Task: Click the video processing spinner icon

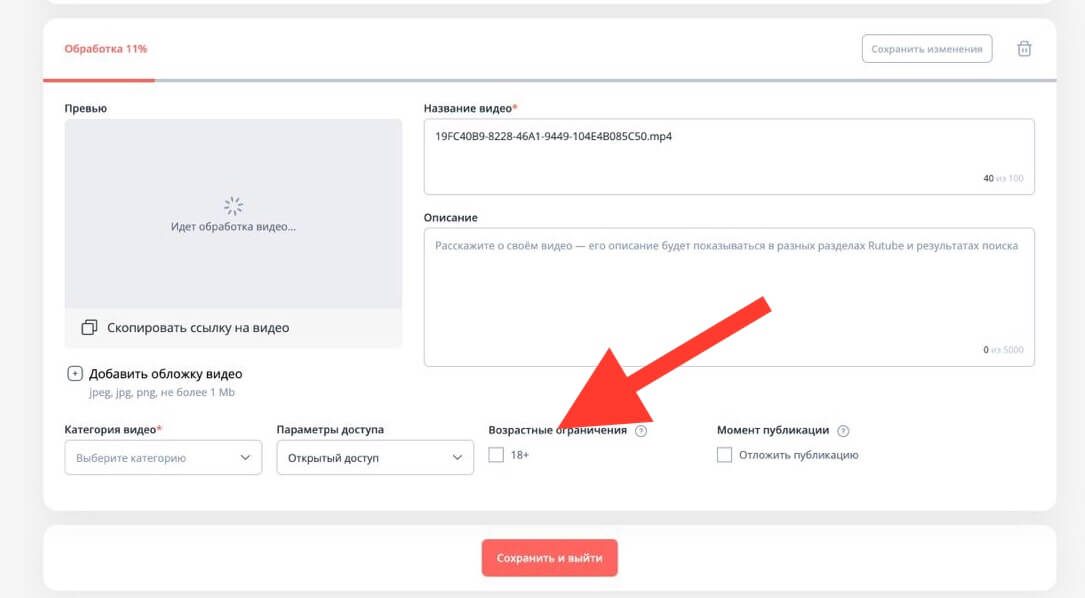Action: click(233, 206)
